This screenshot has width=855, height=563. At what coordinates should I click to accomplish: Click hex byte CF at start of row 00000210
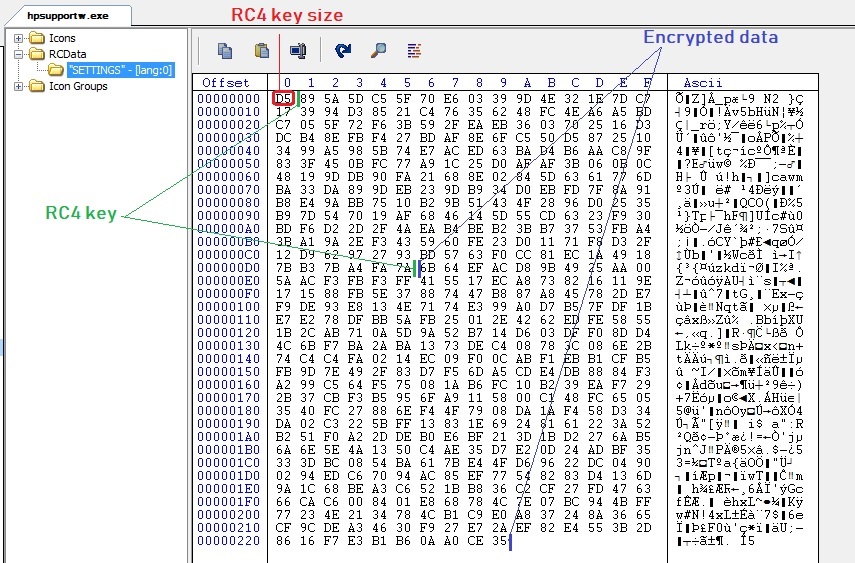284,528
